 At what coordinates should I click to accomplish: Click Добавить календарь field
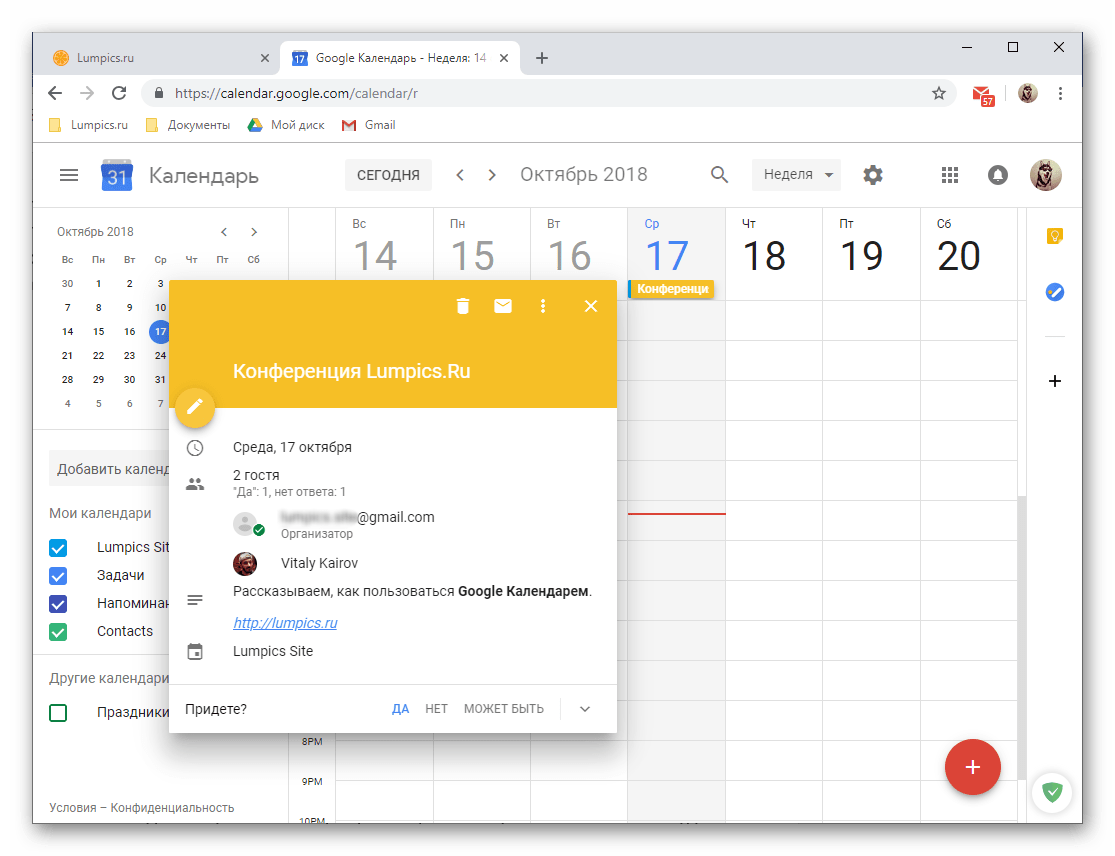(x=109, y=469)
